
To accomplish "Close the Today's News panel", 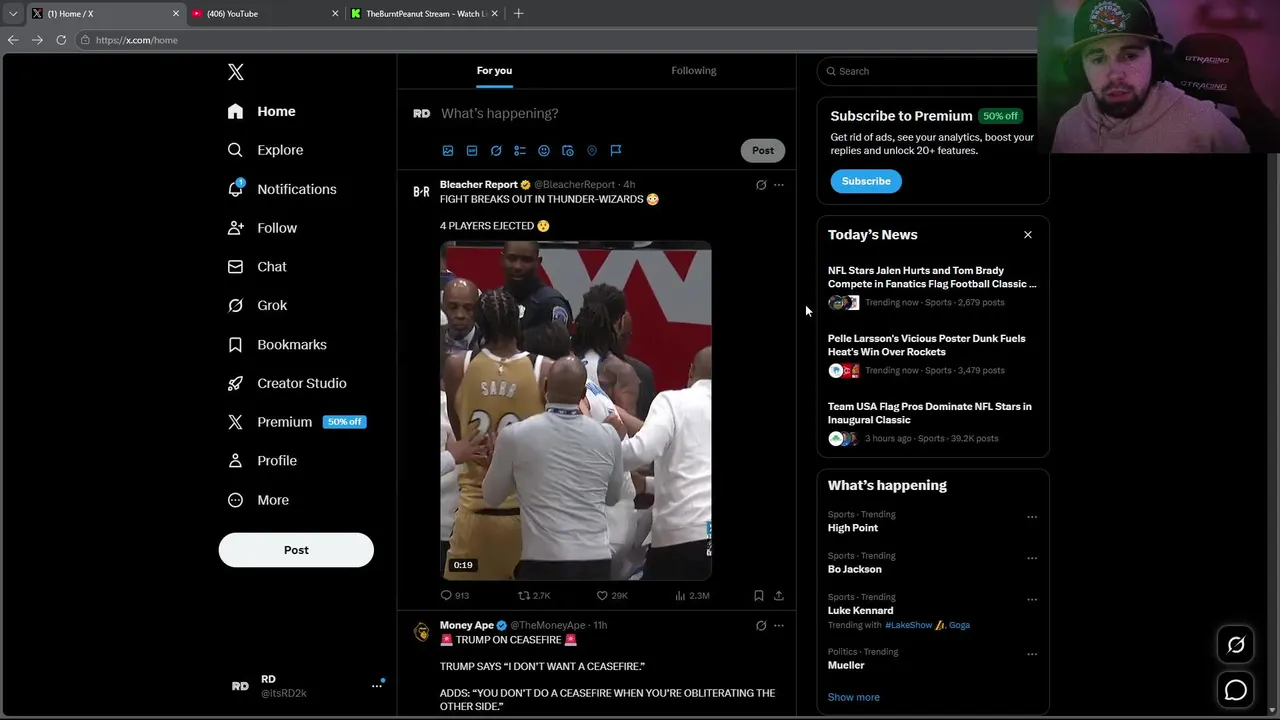I will (1028, 235).
